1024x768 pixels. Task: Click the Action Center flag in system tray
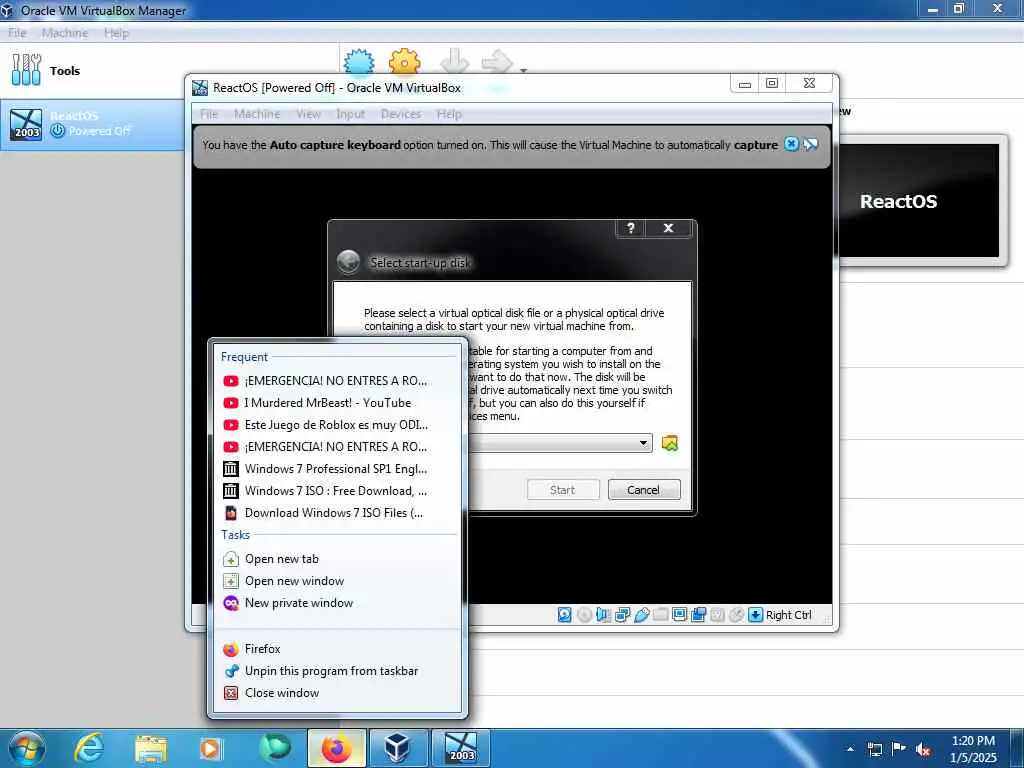coord(899,749)
